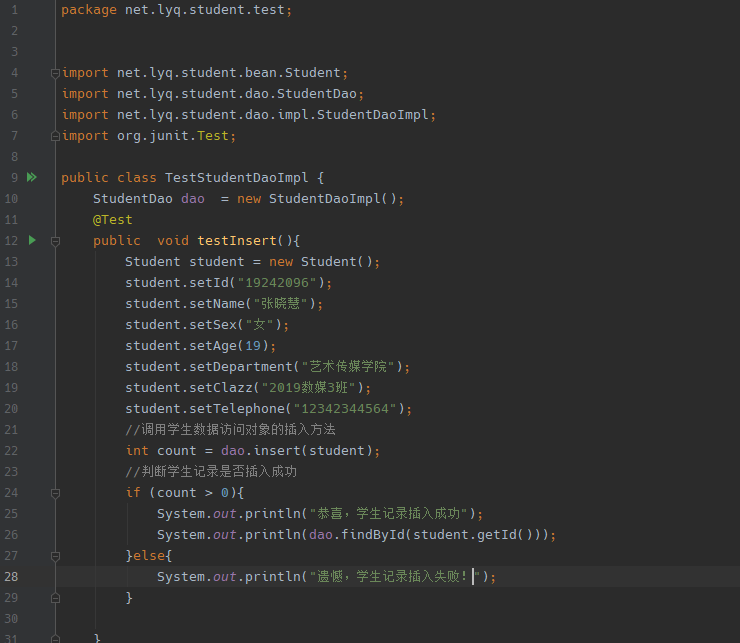Click dao.insert(student) call
The height and width of the screenshot is (643, 740).
(297, 451)
